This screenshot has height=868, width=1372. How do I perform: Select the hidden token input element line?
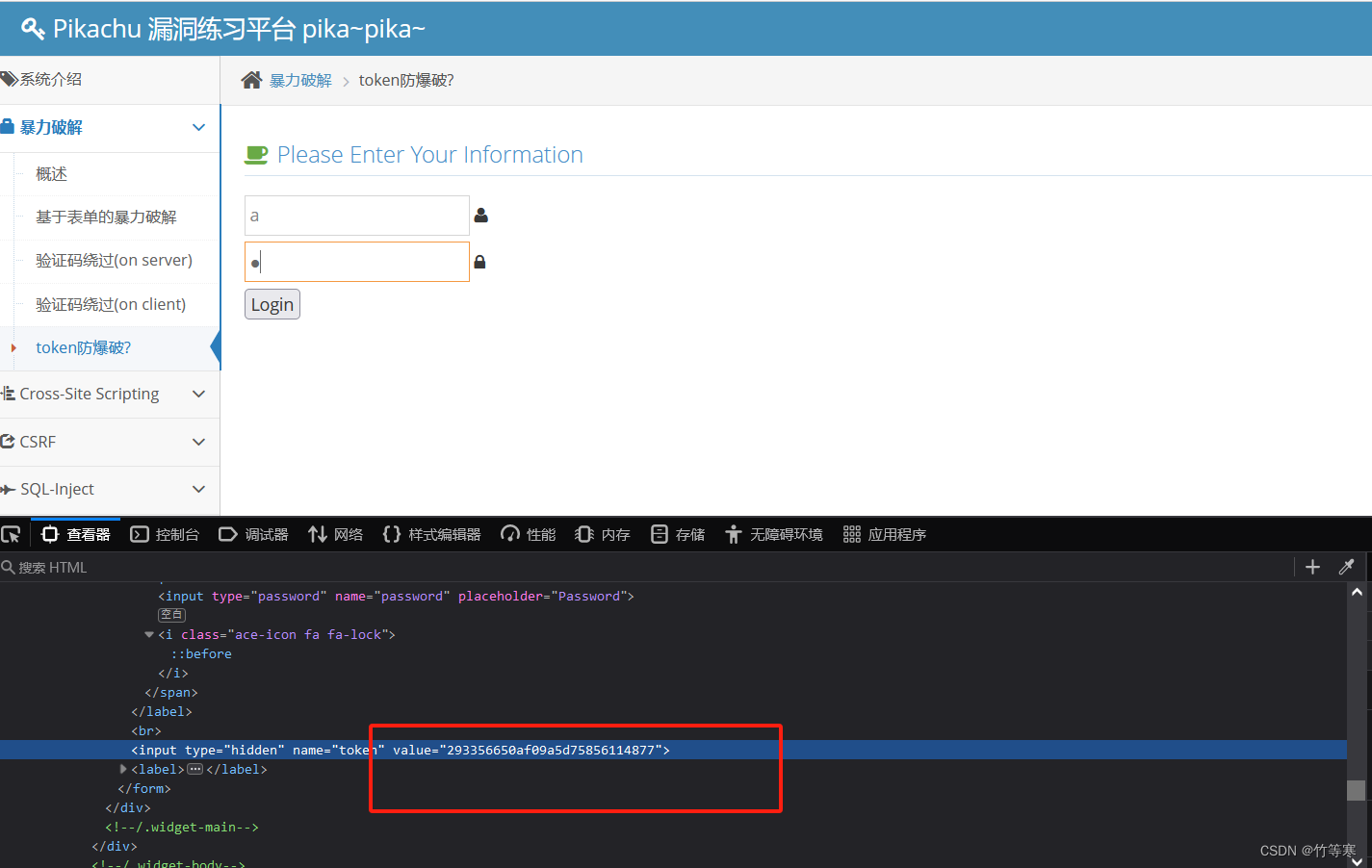(x=401, y=750)
